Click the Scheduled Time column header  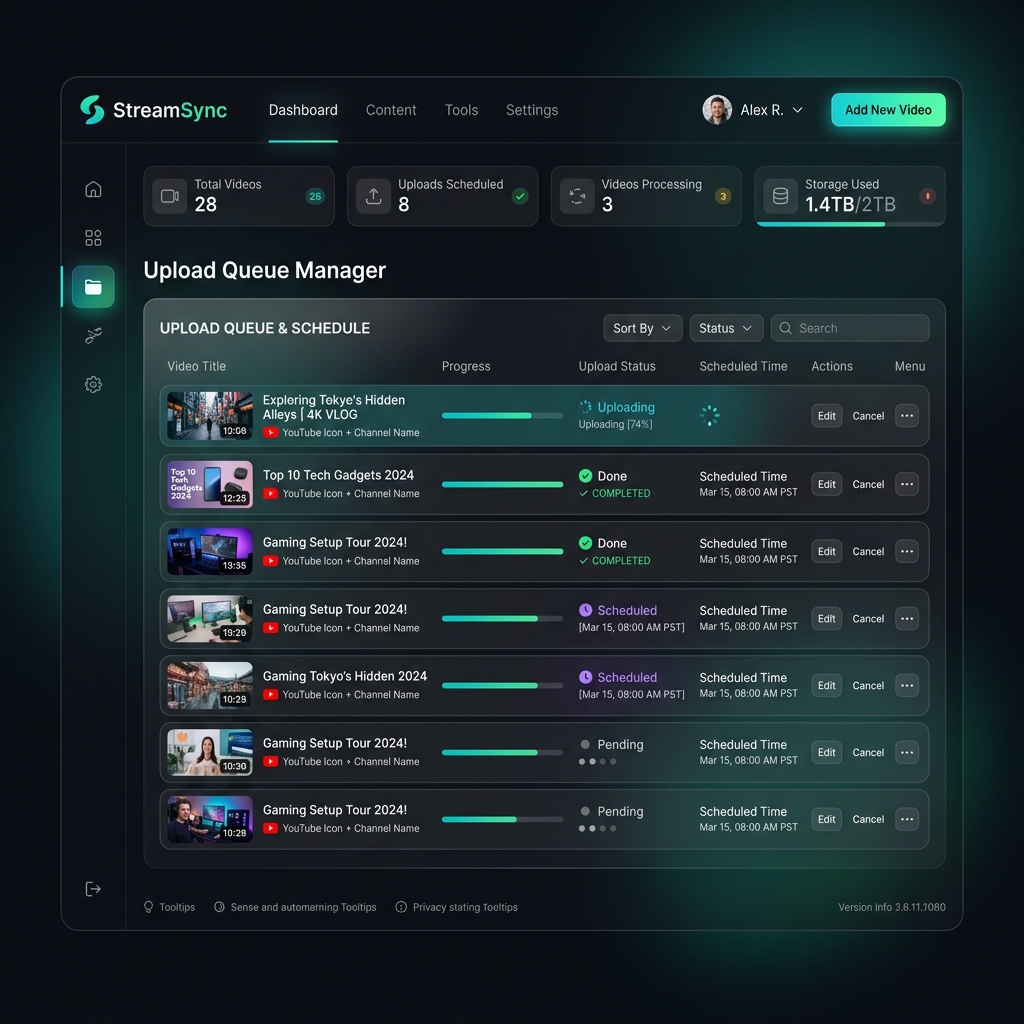click(x=743, y=366)
